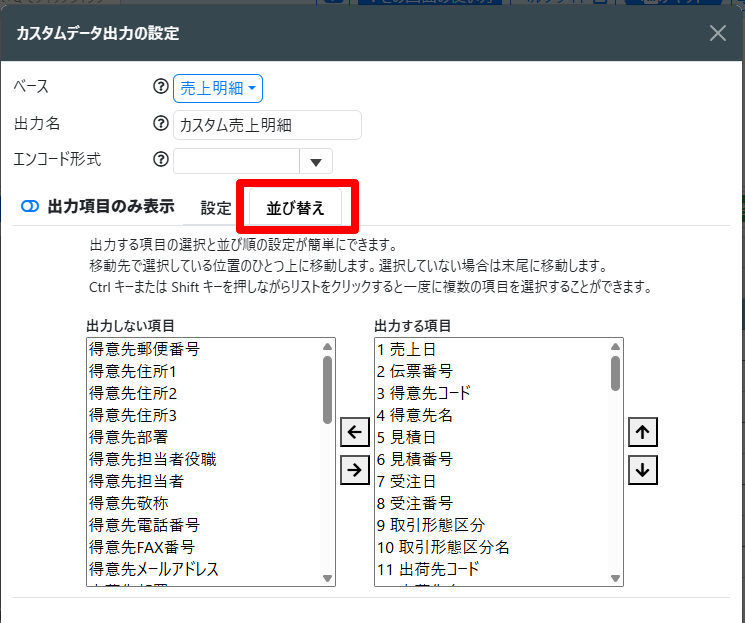
Task: Select 得意先郵便番号 in 出力しない項目 list
Action: click(145, 349)
